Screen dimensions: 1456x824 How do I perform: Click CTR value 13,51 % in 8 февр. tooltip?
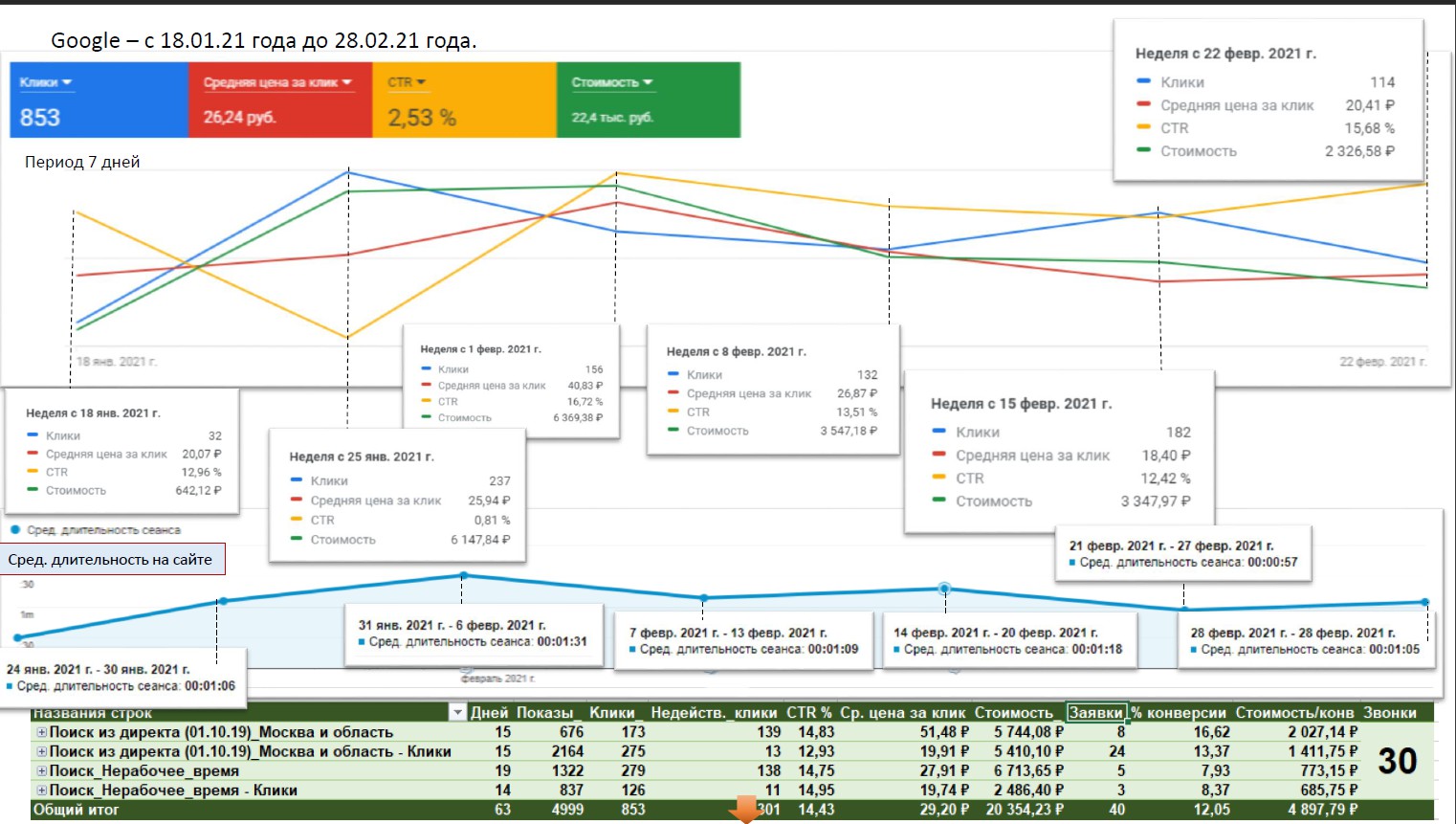[857, 412]
